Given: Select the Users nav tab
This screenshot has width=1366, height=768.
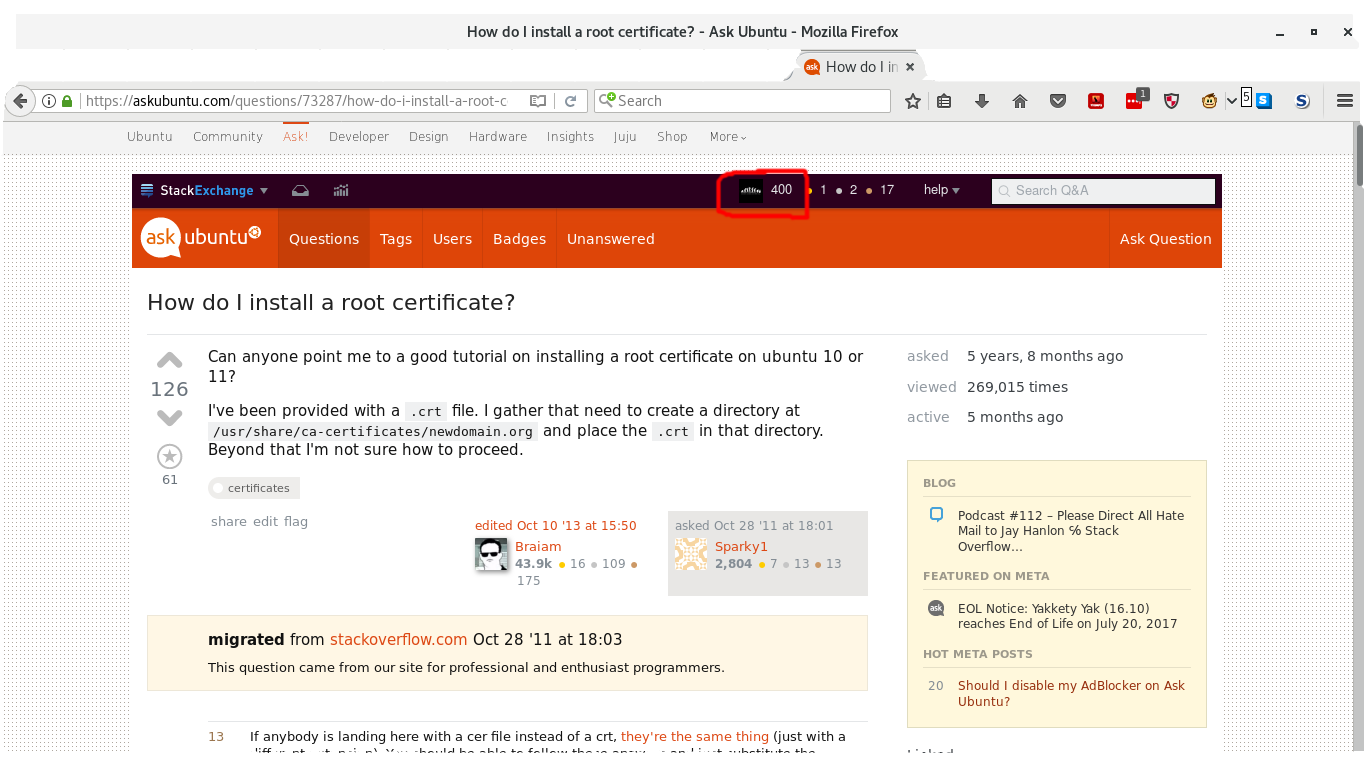Looking at the screenshot, I should (x=452, y=239).
